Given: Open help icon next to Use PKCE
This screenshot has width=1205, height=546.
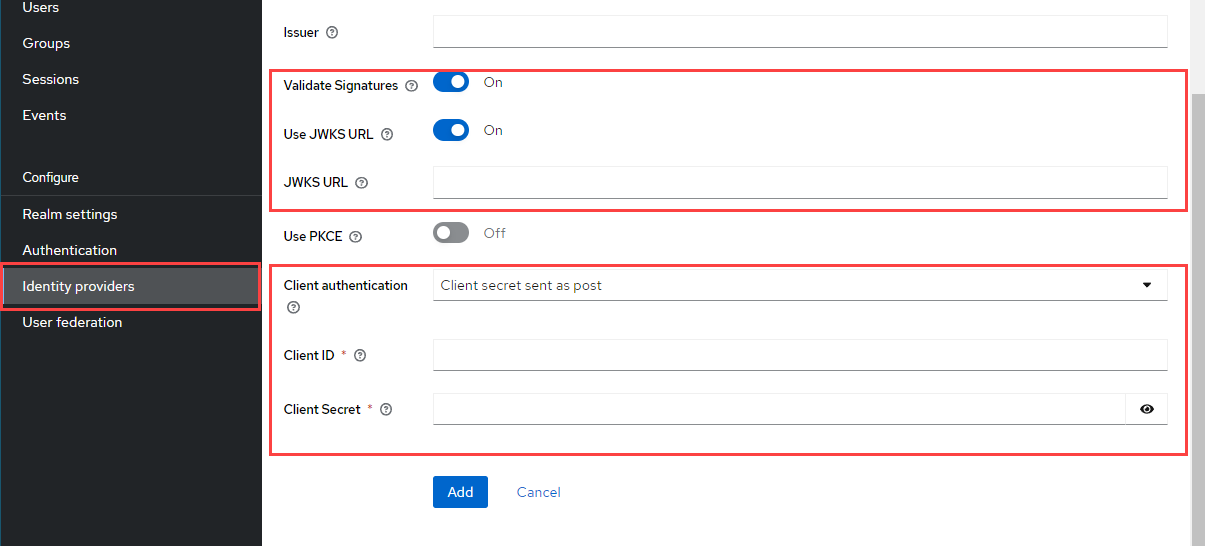Looking at the screenshot, I should click(x=356, y=237).
